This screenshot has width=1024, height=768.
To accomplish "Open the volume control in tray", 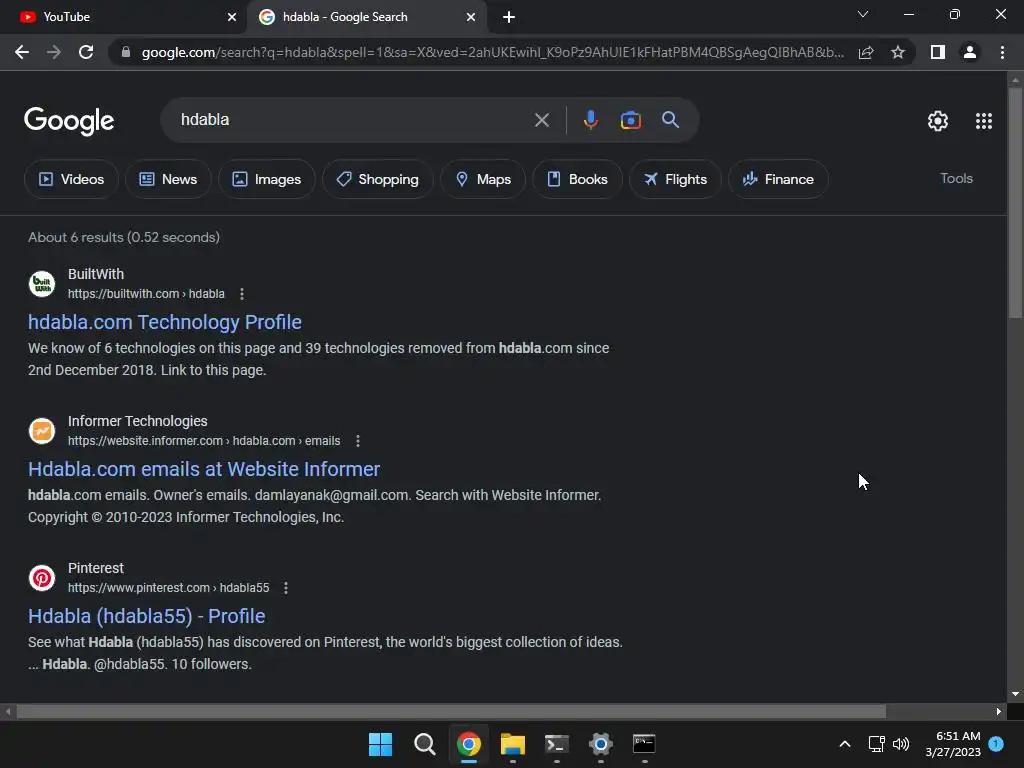I will [x=901, y=744].
